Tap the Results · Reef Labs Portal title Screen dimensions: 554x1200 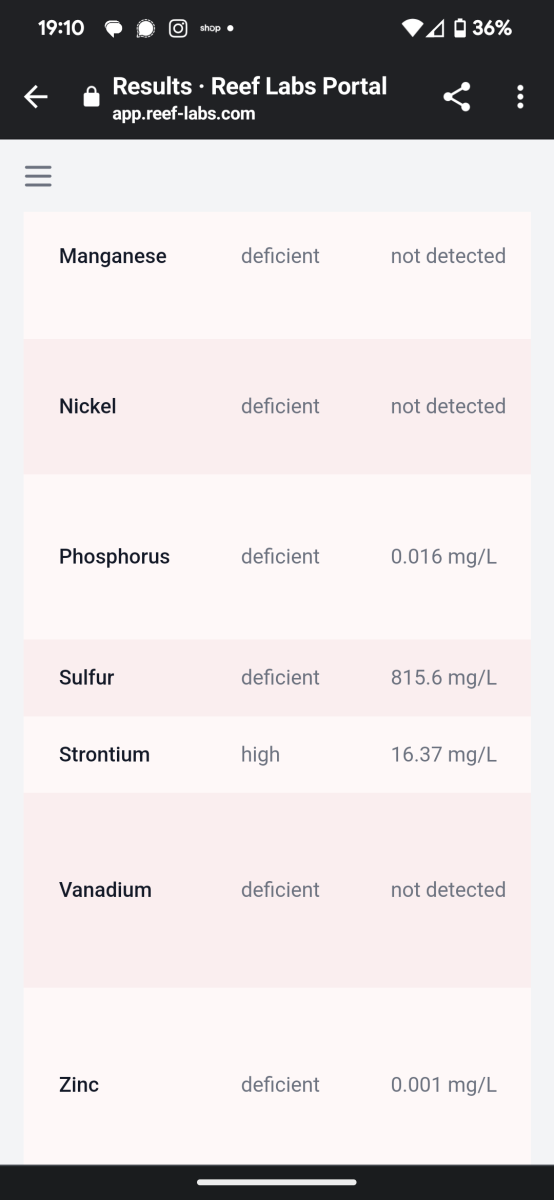tap(250, 86)
